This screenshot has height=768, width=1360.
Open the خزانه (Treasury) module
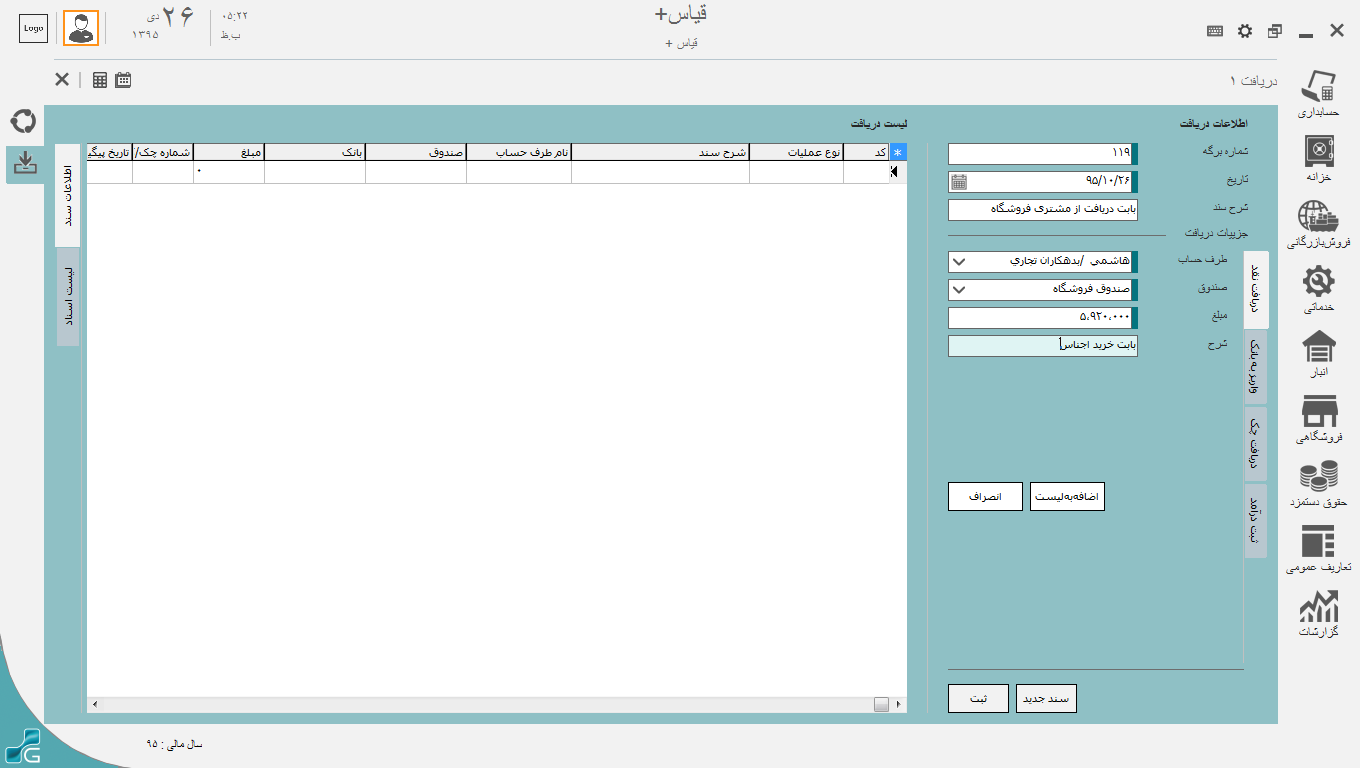[1318, 156]
